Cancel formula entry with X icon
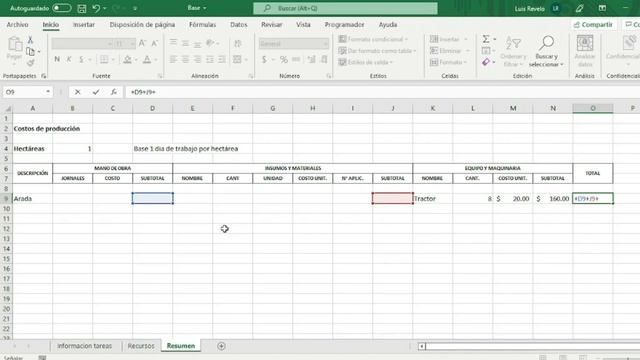The image size is (640, 360). [78, 92]
